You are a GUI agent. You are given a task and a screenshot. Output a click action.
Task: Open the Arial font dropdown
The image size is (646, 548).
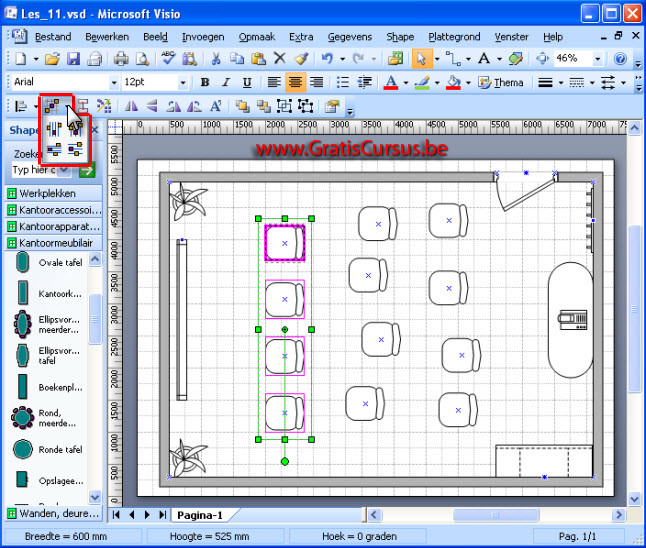[x=114, y=83]
